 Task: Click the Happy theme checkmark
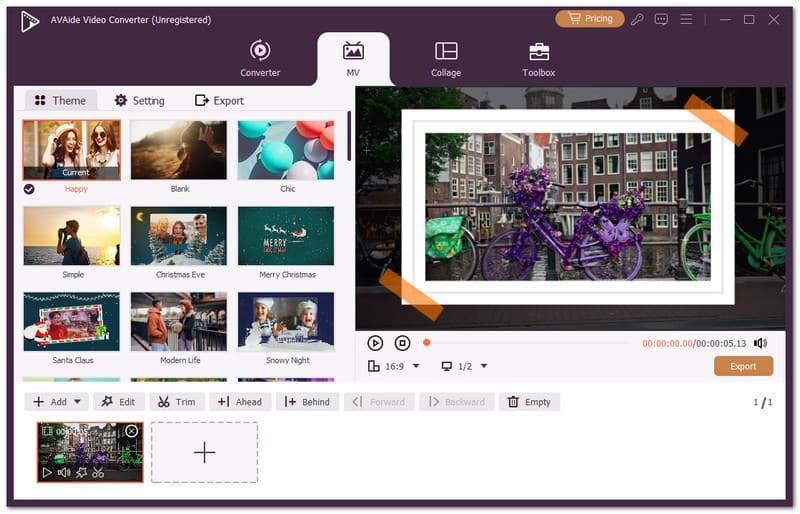coord(30,189)
